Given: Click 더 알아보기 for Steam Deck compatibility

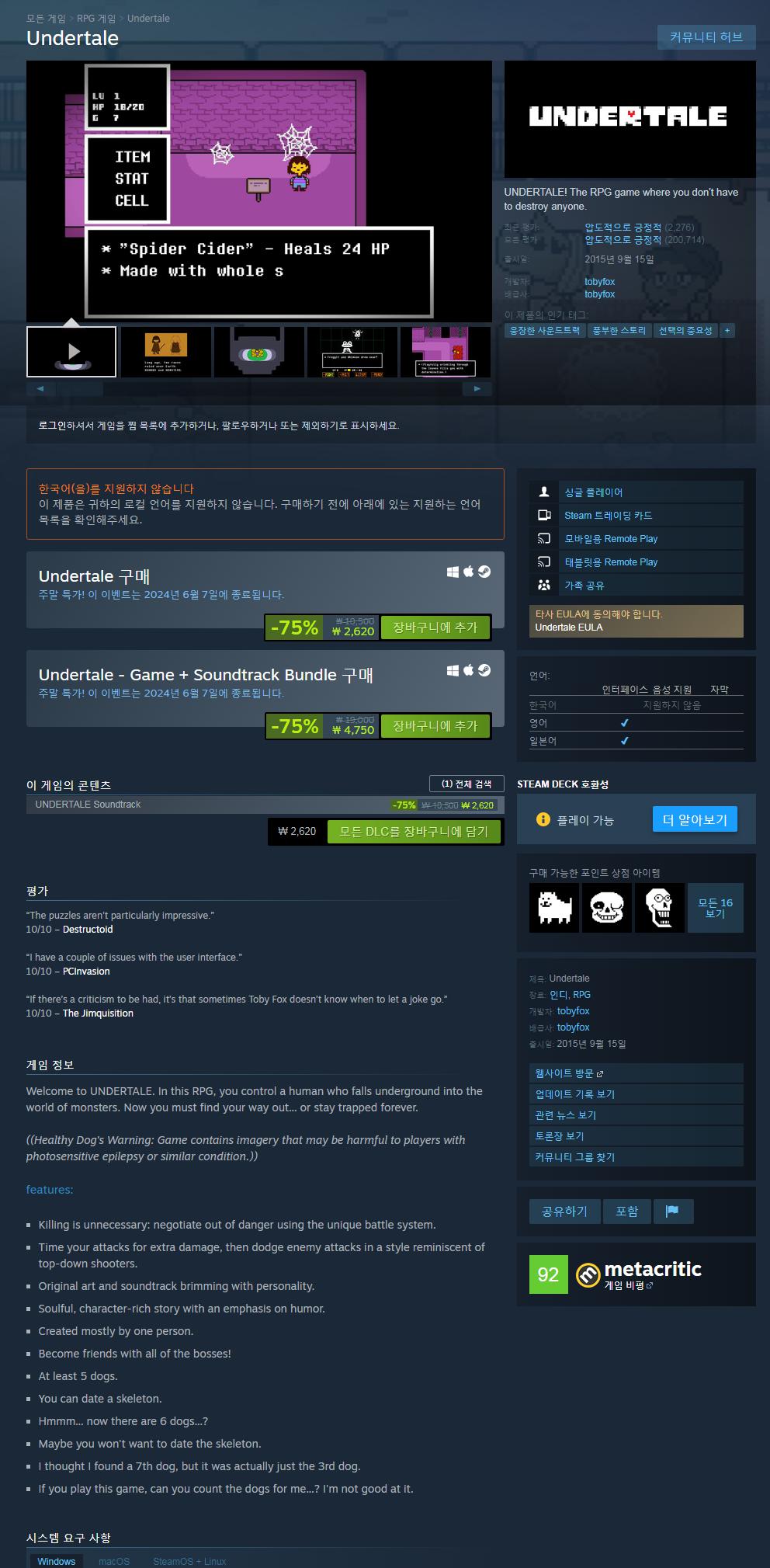Looking at the screenshot, I should click(695, 819).
